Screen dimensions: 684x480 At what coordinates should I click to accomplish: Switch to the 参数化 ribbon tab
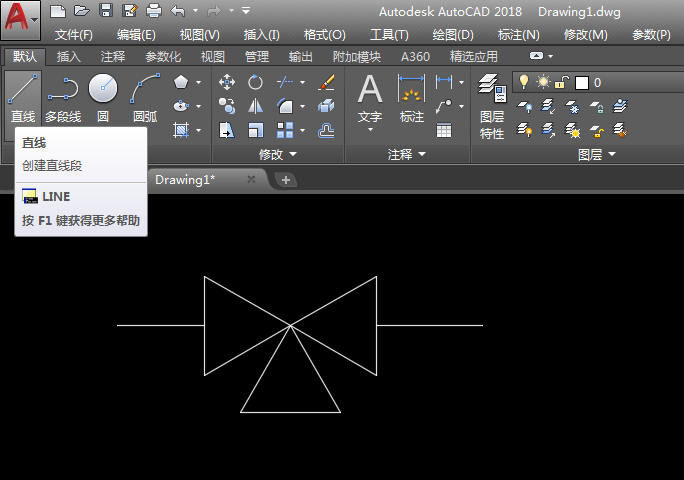coord(163,57)
